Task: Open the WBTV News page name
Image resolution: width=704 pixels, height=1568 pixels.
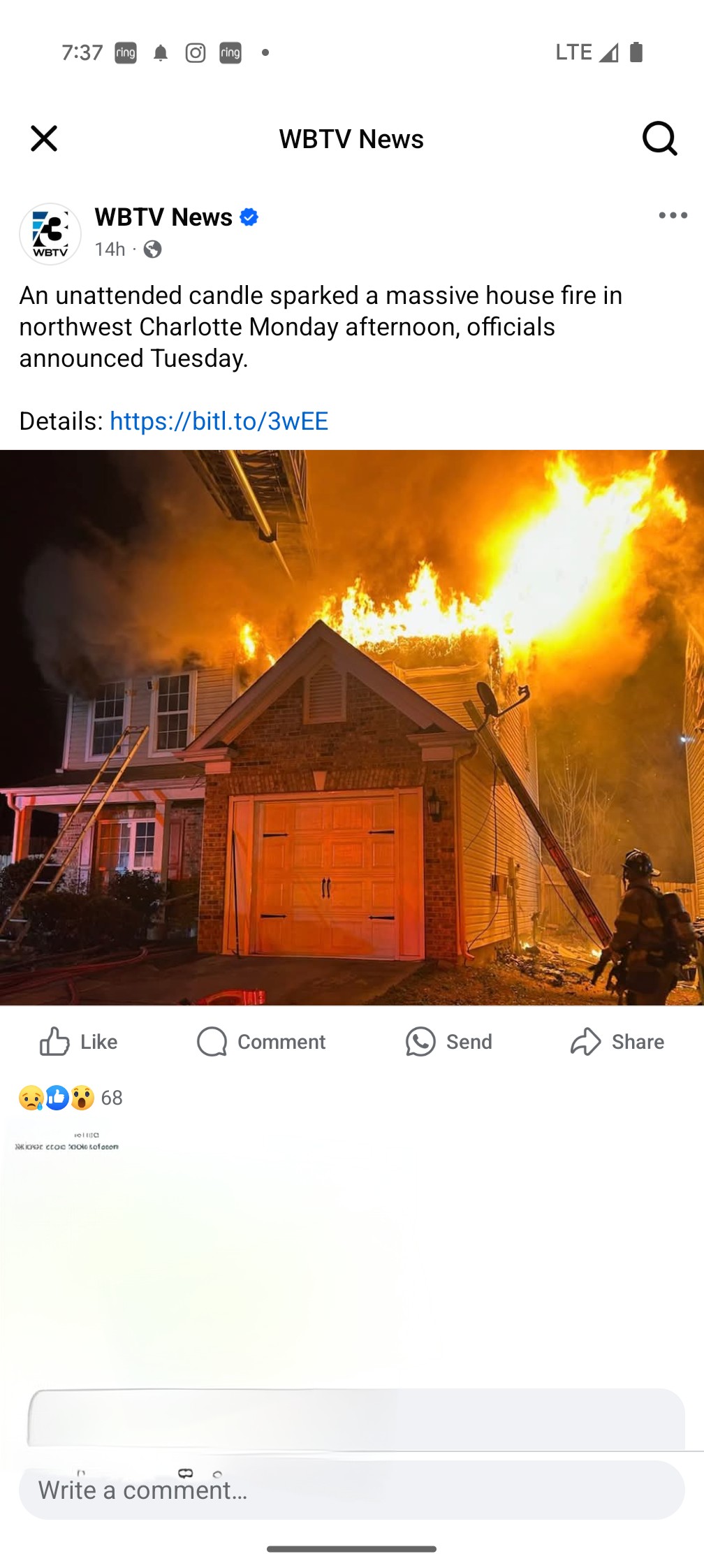Action: (163, 217)
